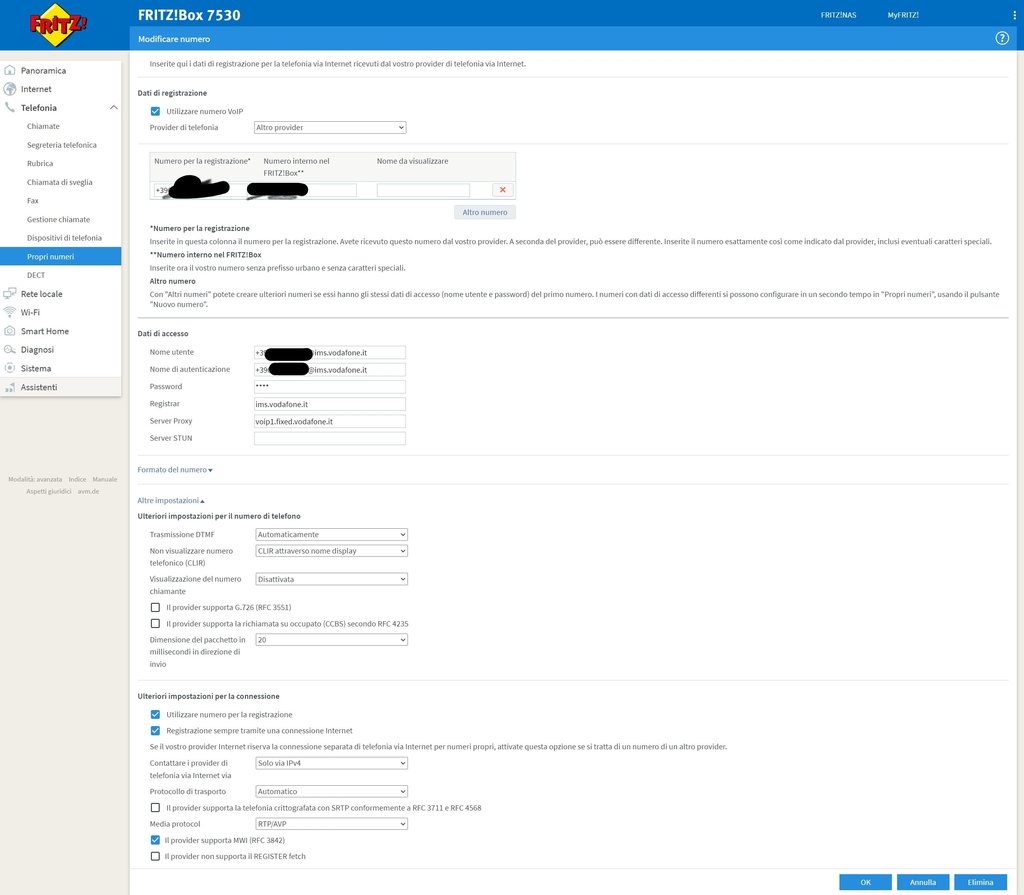1024x895 pixels.
Task: Open the MyFRITZ! link in header
Action: click(x=902, y=15)
